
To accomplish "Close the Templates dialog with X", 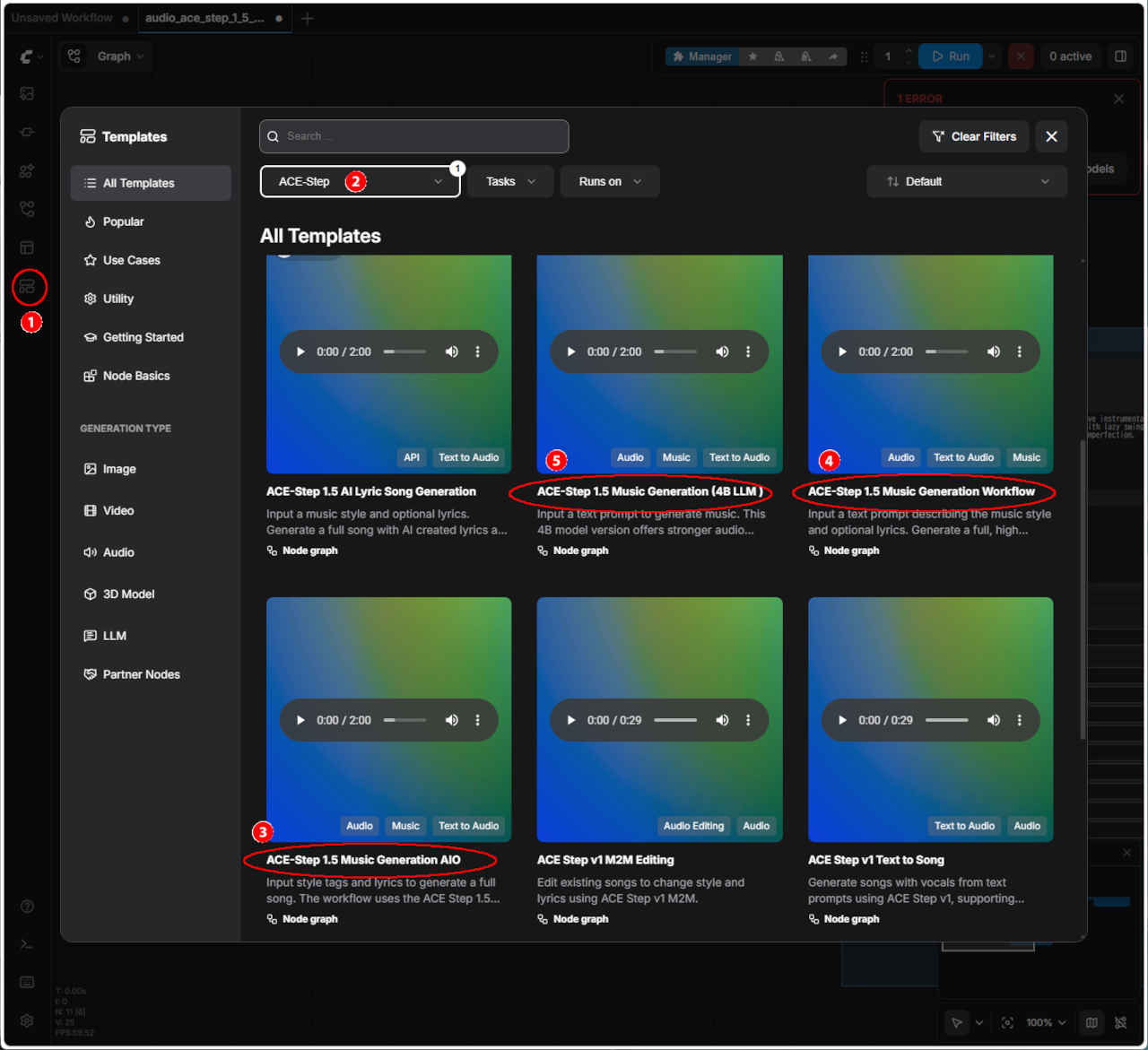I will point(1051,136).
